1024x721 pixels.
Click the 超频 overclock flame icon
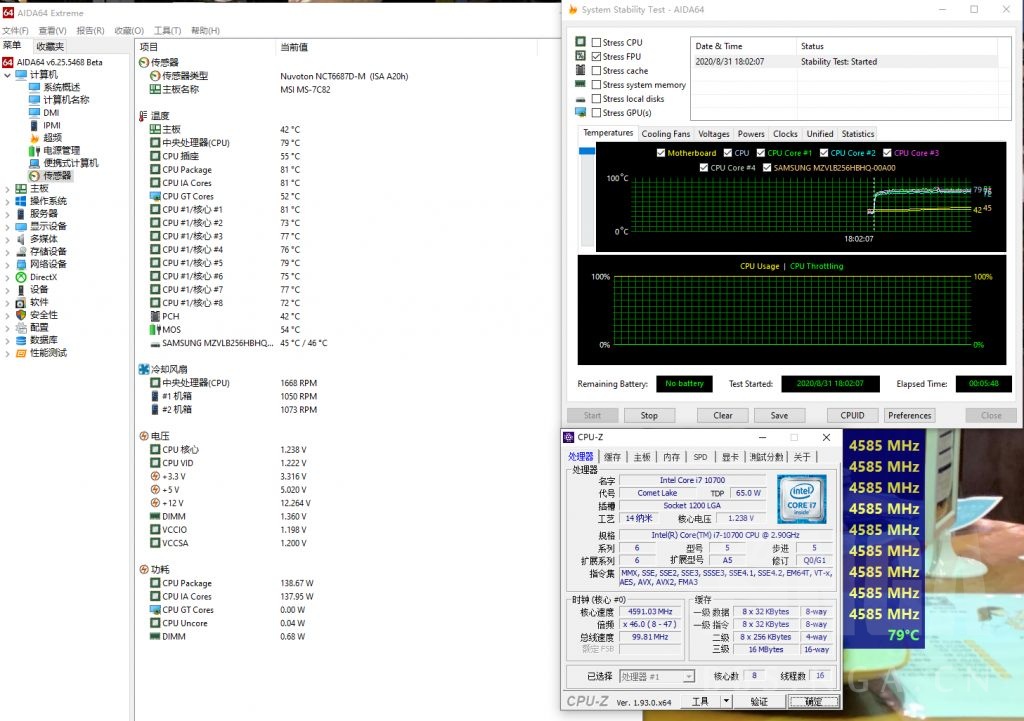pos(34,138)
